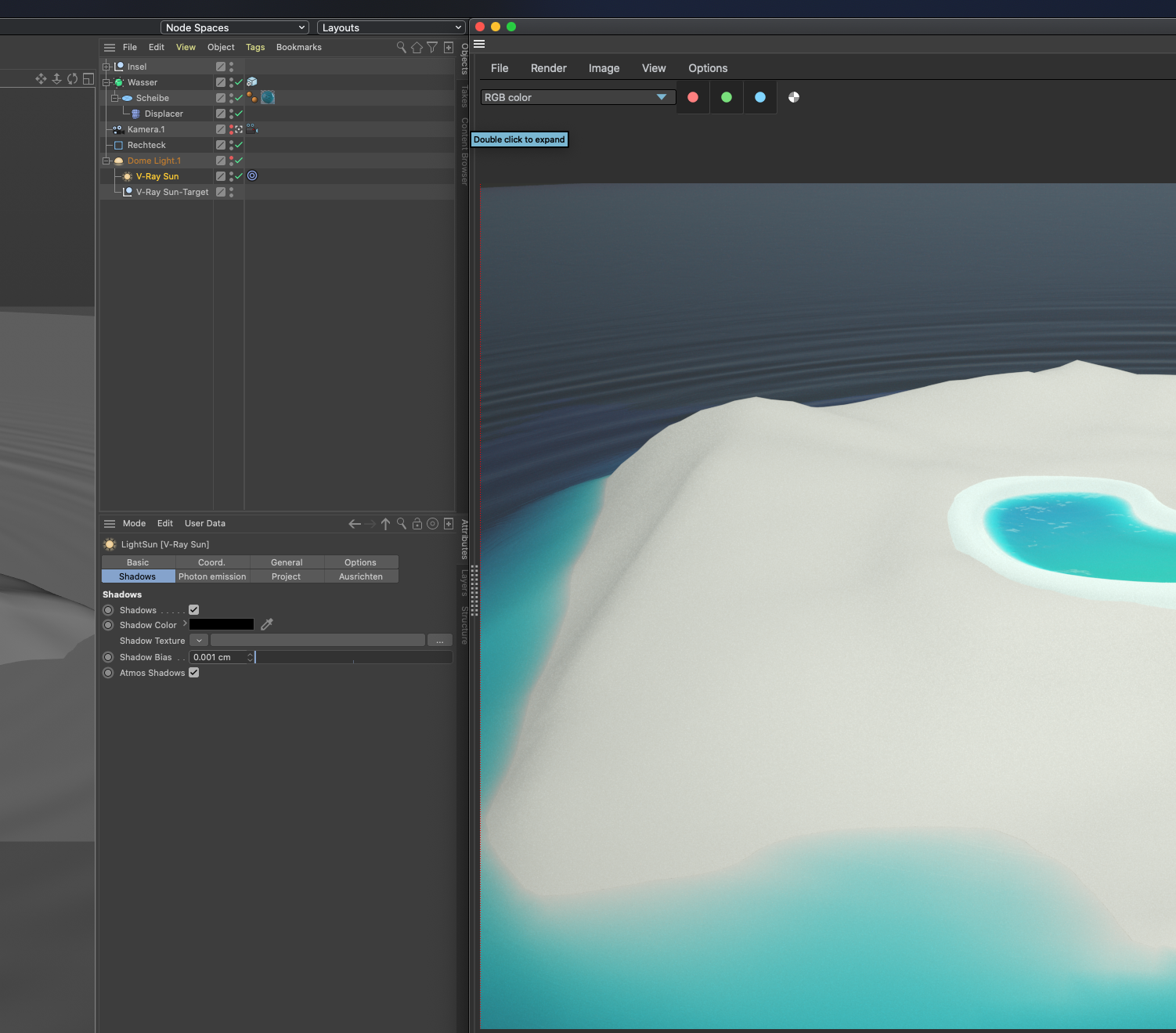Toggle Insel layer checkbox
Viewport: 1176px width, 1033px height.
tap(221, 67)
